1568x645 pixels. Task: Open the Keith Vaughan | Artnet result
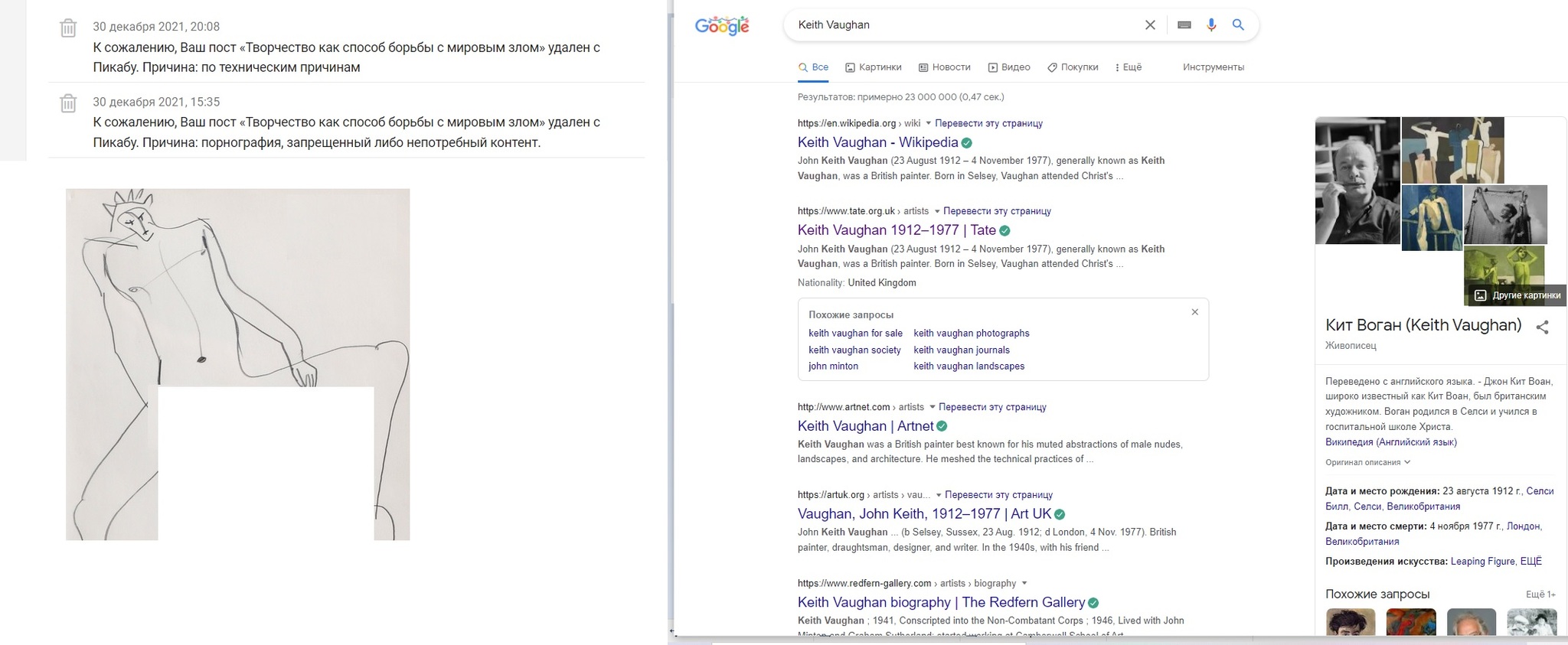tap(865, 426)
